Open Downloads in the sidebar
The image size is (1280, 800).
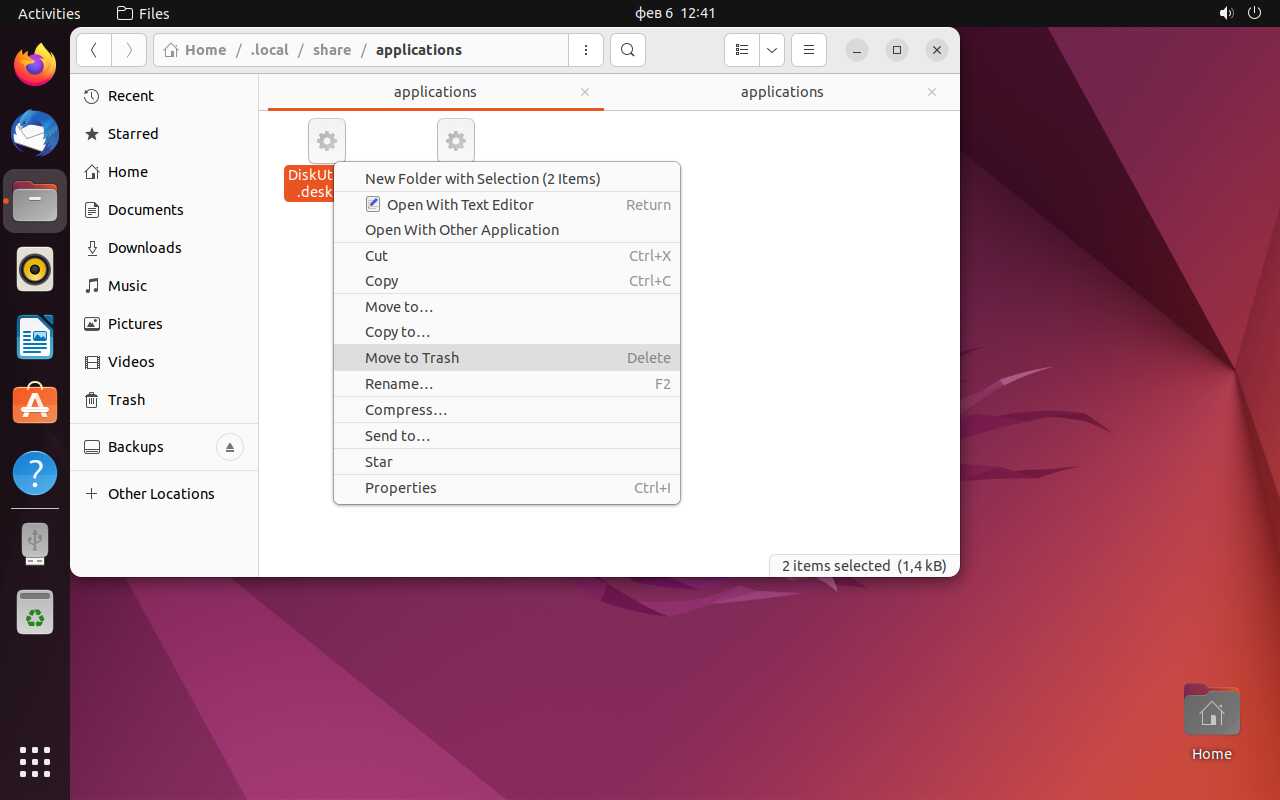pos(165,248)
